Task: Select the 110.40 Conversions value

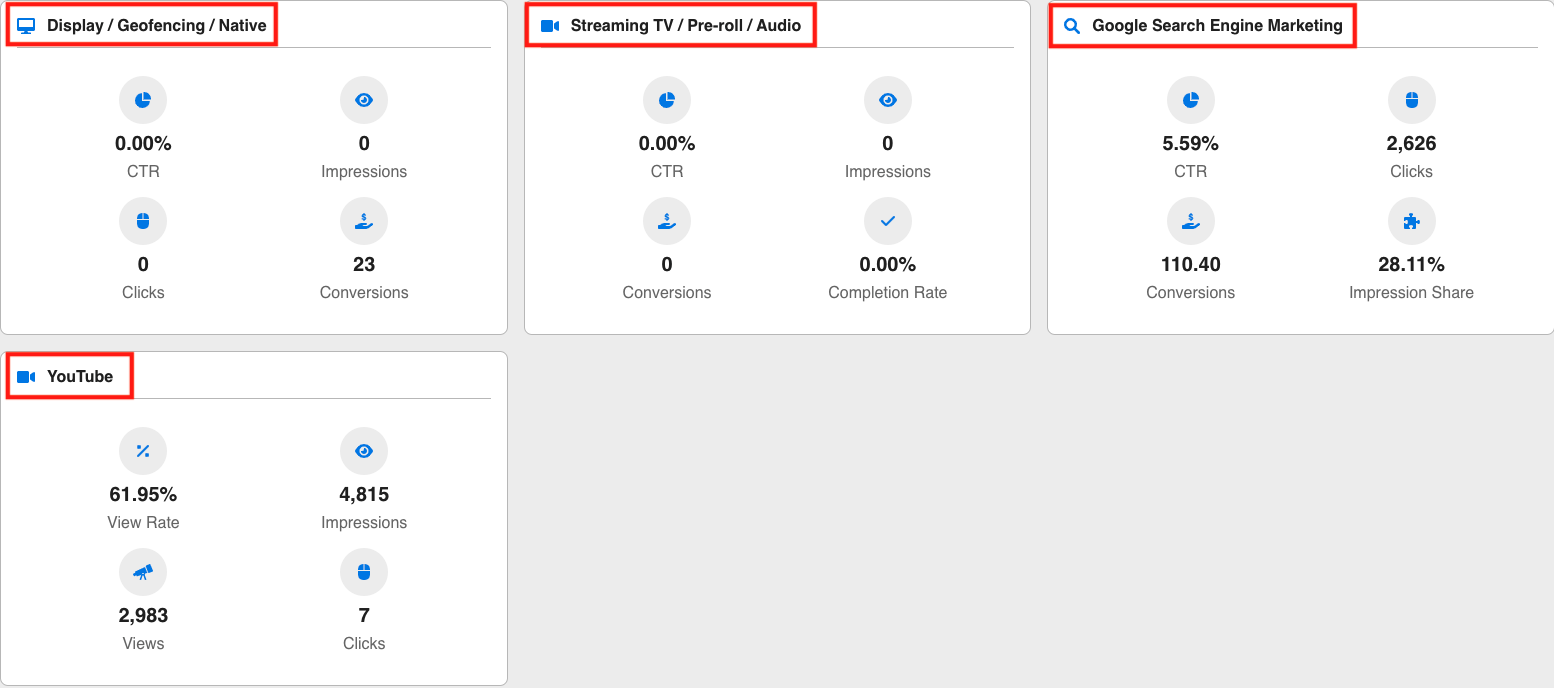Action: coord(1190,265)
